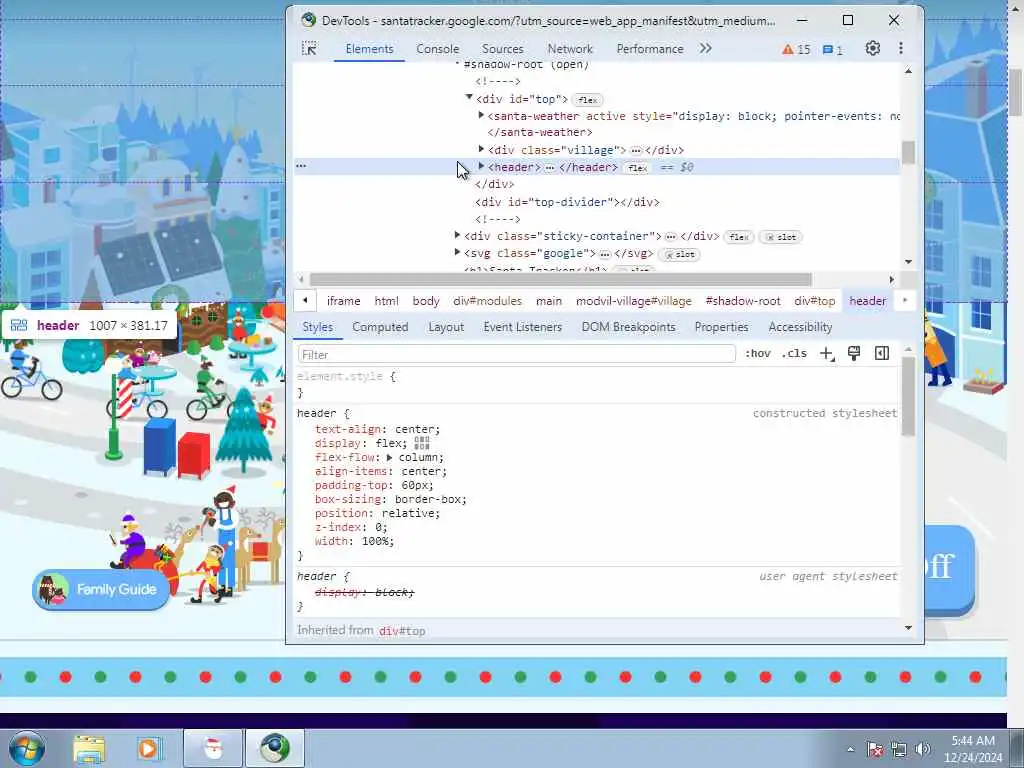Switch to the Elements tab
1024x768 pixels.
[369, 49]
